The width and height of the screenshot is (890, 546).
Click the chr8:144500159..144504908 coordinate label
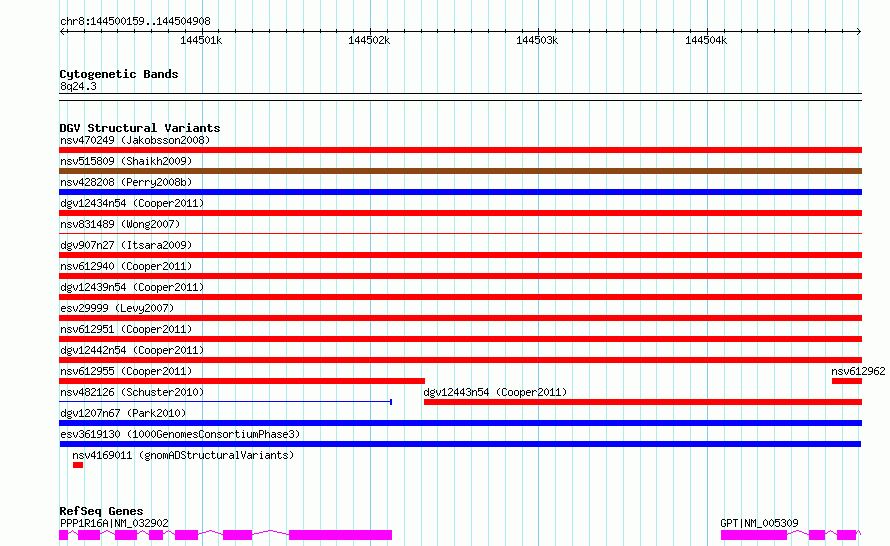(135, 22)
